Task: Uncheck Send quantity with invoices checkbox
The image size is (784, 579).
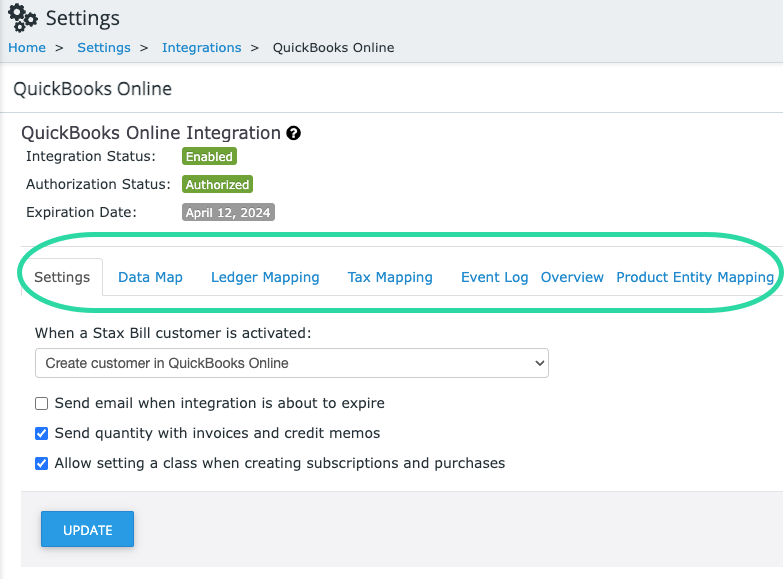Action: [42, 434]
